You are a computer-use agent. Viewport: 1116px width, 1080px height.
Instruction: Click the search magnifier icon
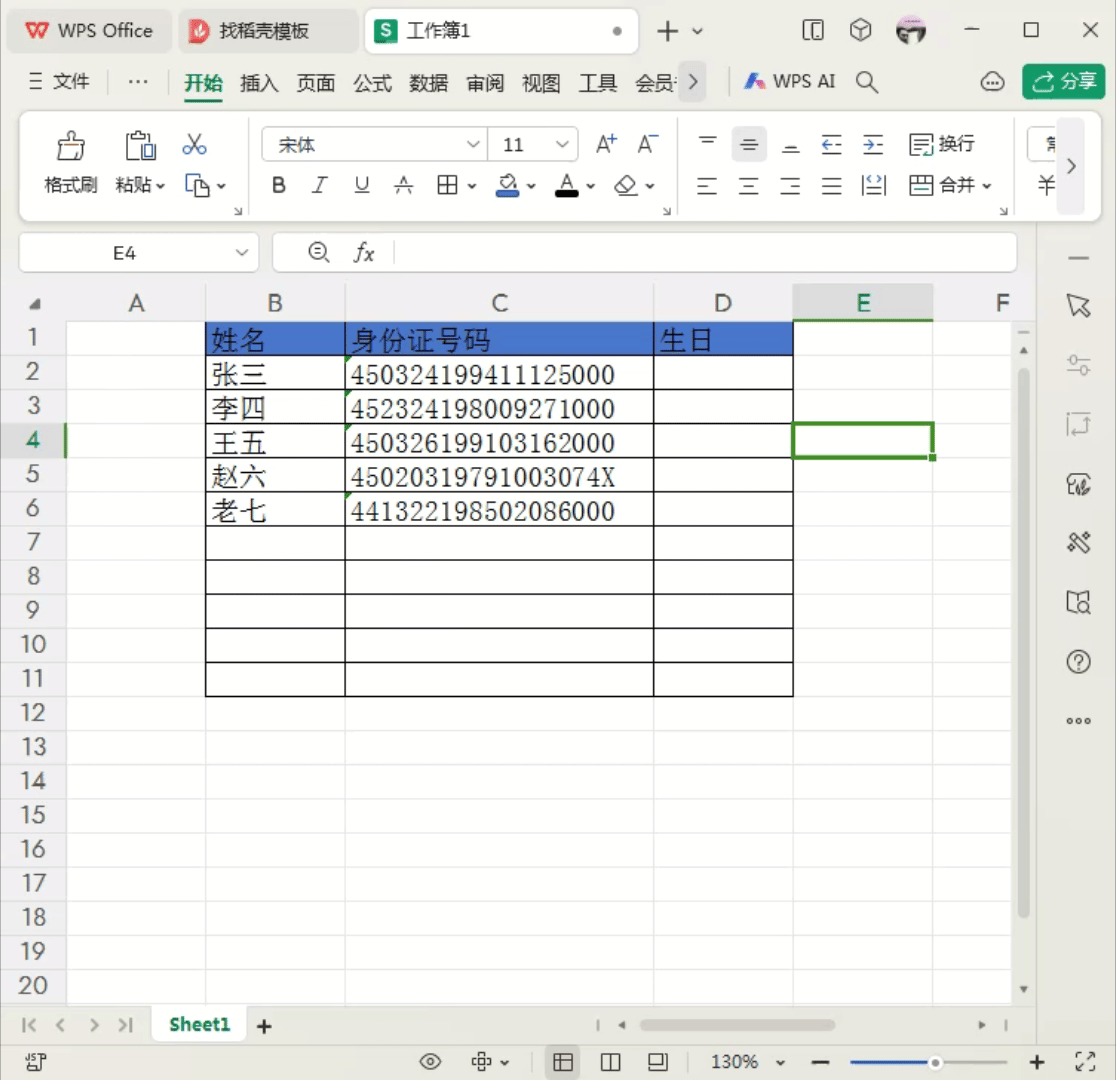click(x=866, y=83)
